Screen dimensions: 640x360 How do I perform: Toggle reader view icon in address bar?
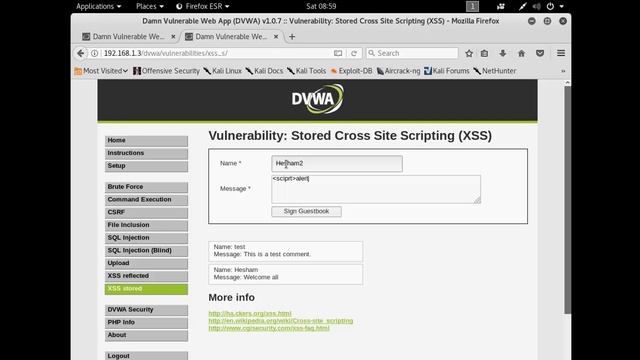tap(338, 53)
